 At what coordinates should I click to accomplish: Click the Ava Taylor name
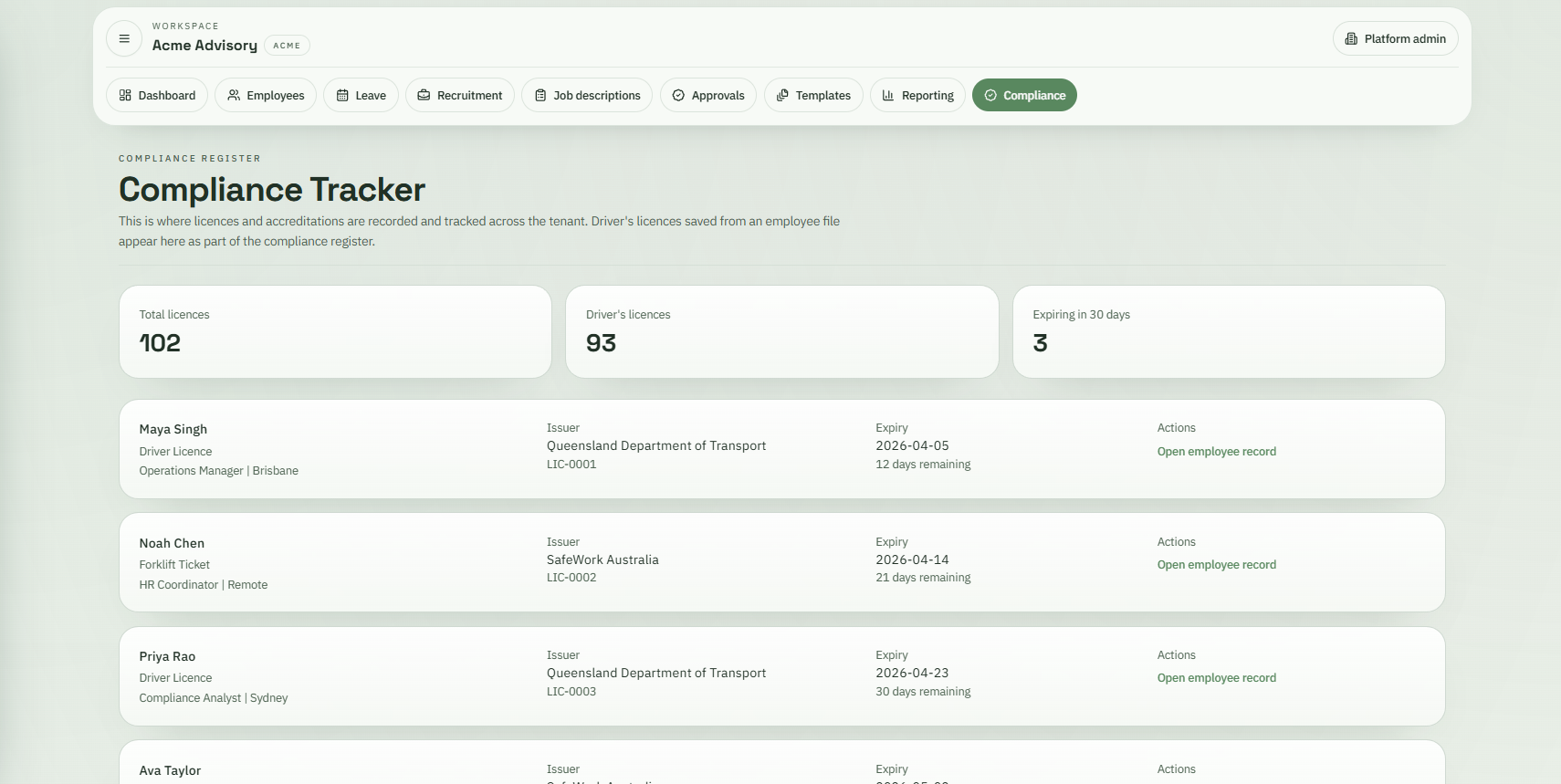point(170,770)
